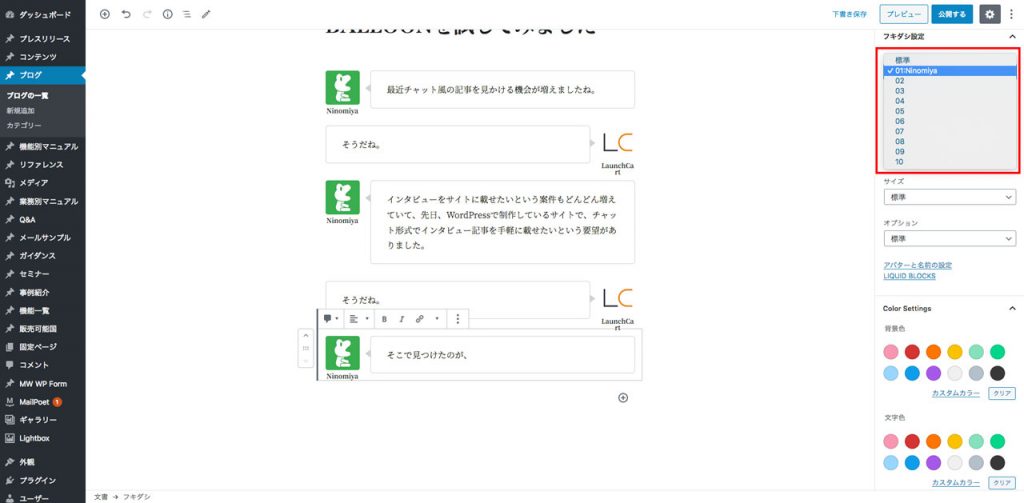Collapse the Color Settings panel
The image size is (1024, 503).
pos(1012,308)
